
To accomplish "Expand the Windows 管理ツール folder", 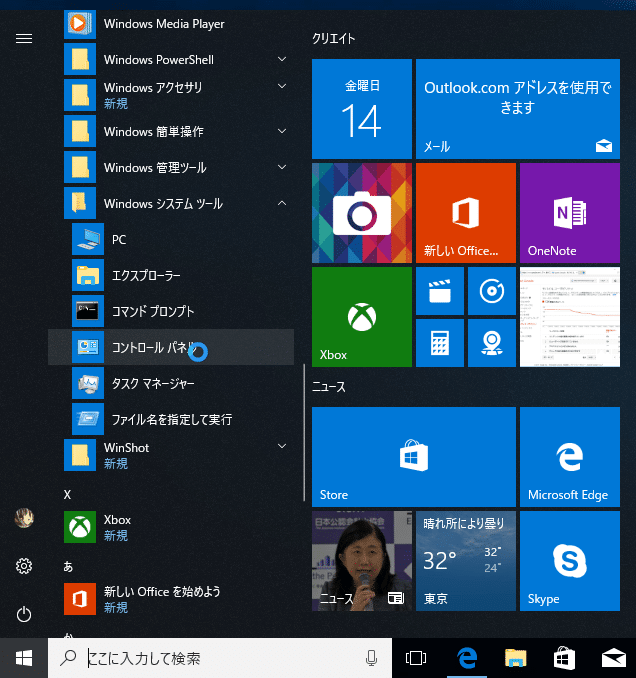I will (x=171, y=167).
